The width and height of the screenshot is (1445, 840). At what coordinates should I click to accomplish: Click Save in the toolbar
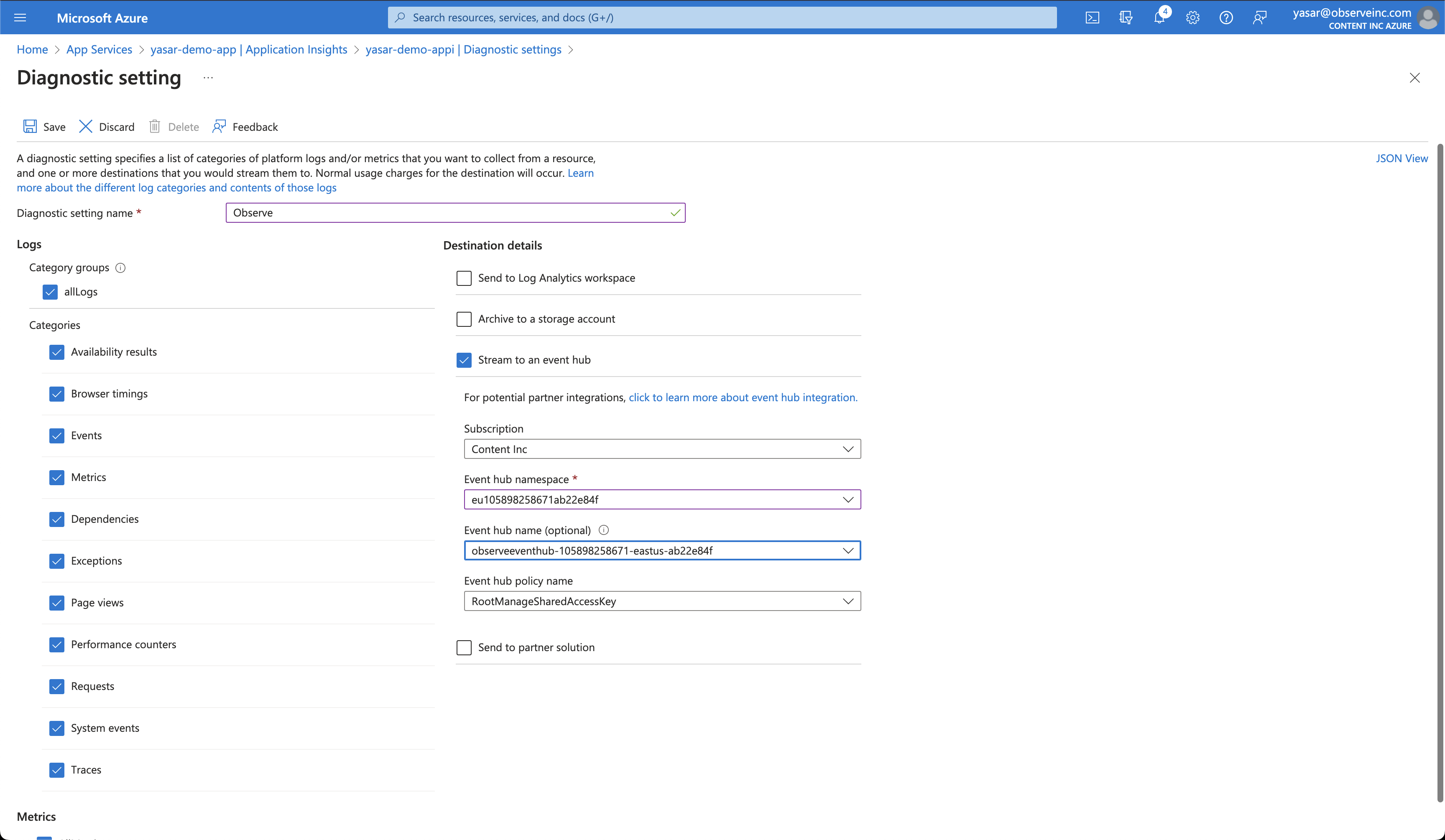tap(44, 127)
